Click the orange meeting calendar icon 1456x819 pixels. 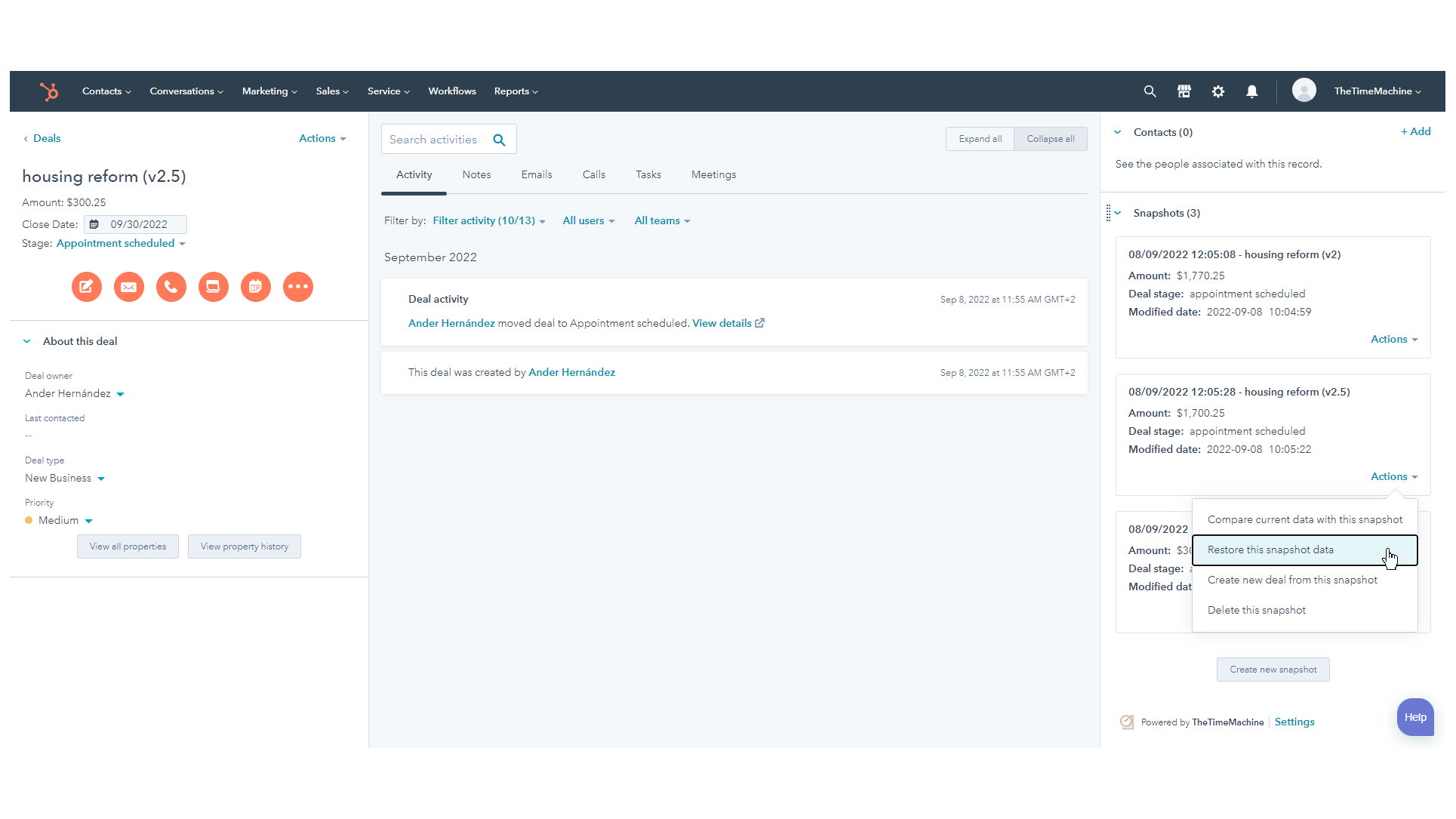pos(256,287)
